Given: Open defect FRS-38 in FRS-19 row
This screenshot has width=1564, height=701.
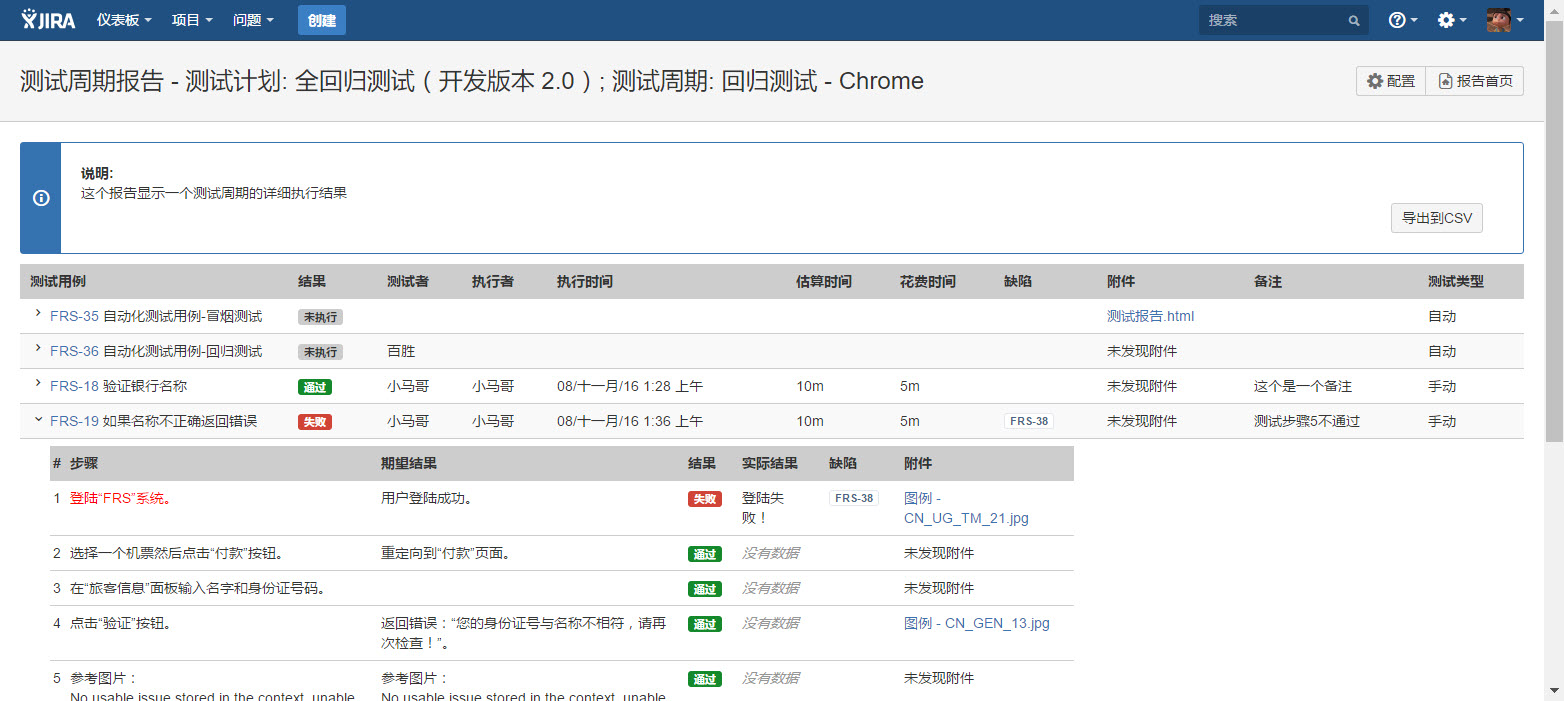Looking at the screenshot, I should [x=1029, y=421].
